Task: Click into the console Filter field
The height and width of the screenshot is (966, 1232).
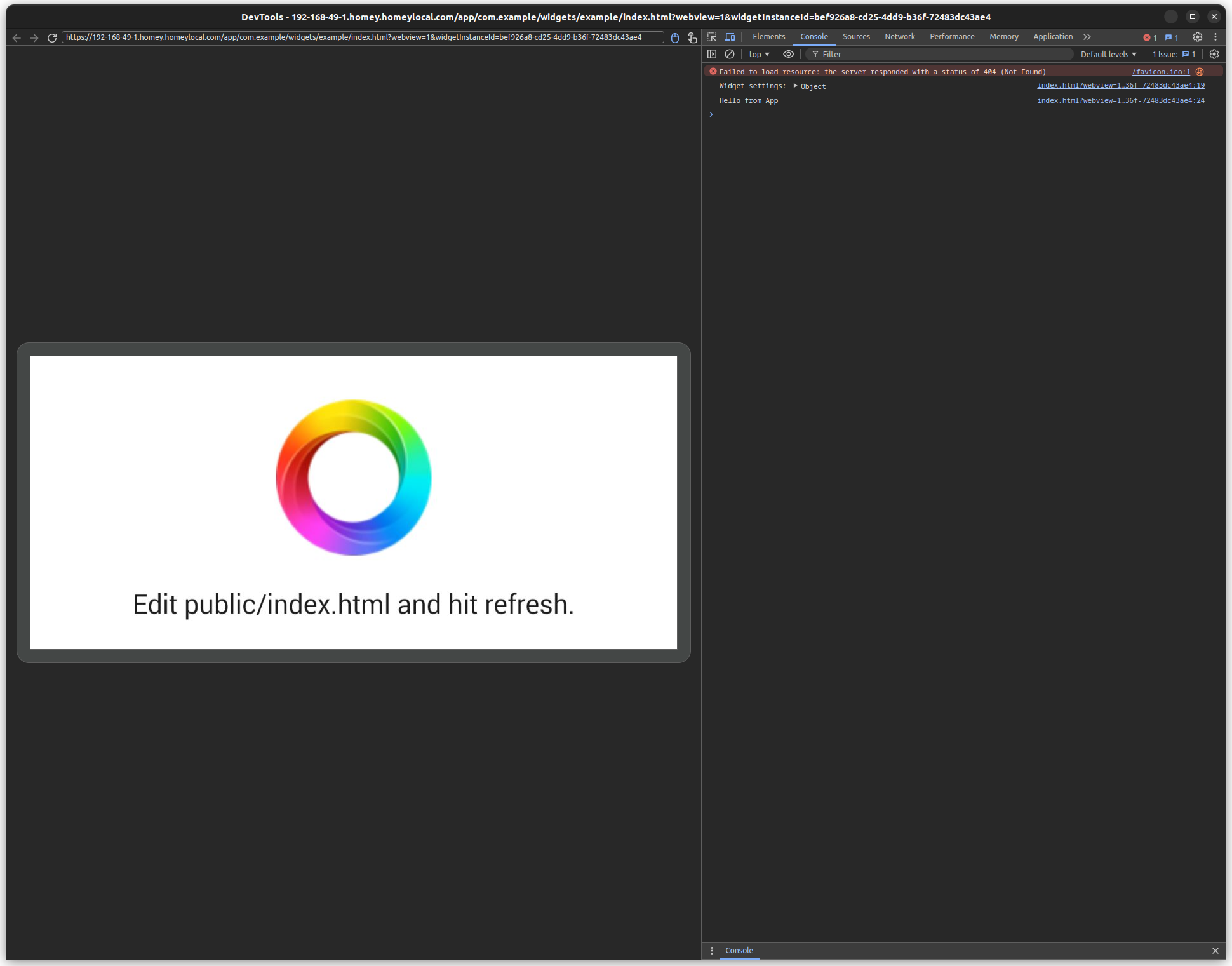Action: pyautogui.click(x=940, y=55)
